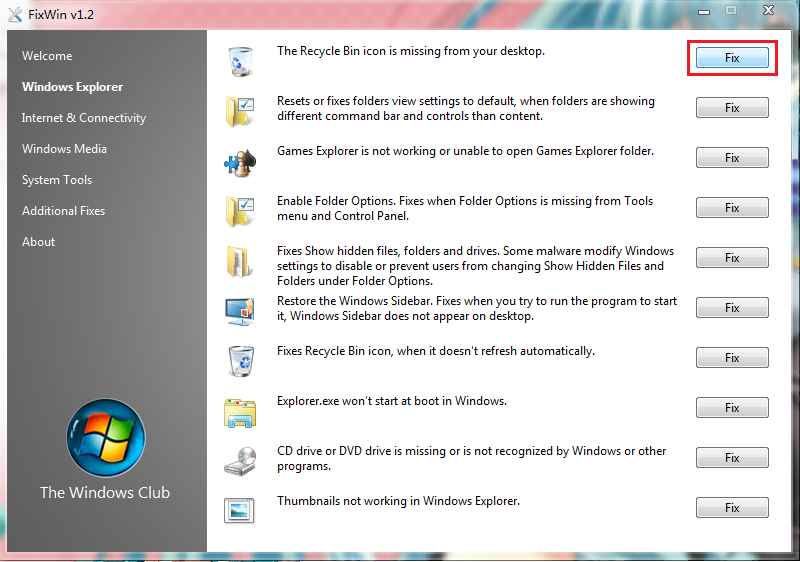Click the Games Explorer chess icon

pyautogui.click(x=240, y=162)
